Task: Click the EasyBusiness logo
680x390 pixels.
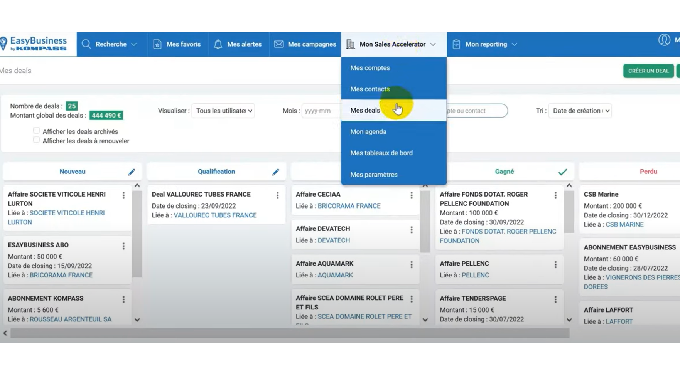Action: [x=34, y=44]
